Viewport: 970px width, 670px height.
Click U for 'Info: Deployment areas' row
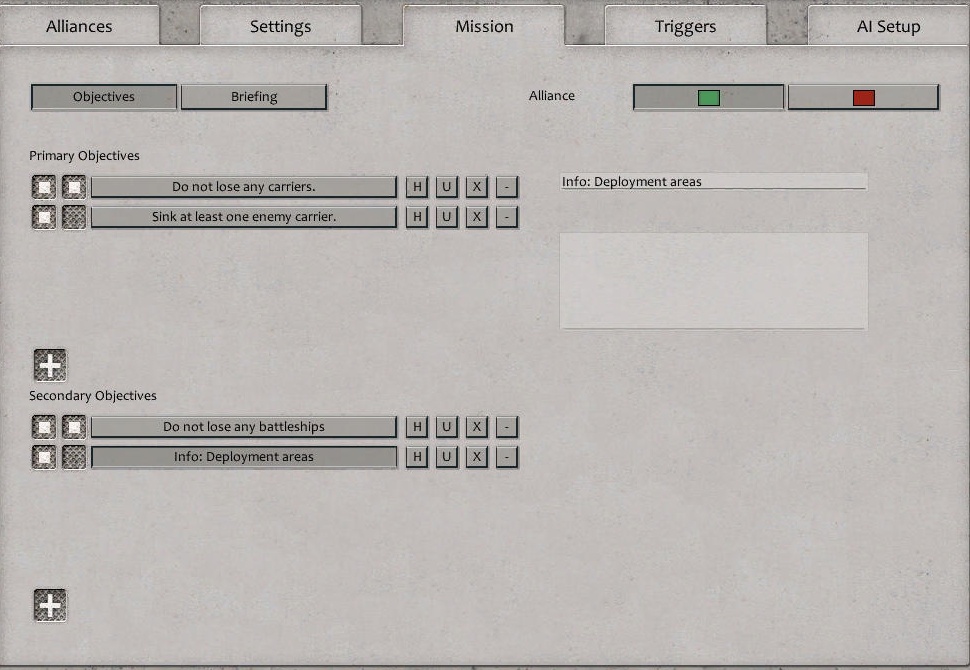pyautogui.click(x=447, y=457)
